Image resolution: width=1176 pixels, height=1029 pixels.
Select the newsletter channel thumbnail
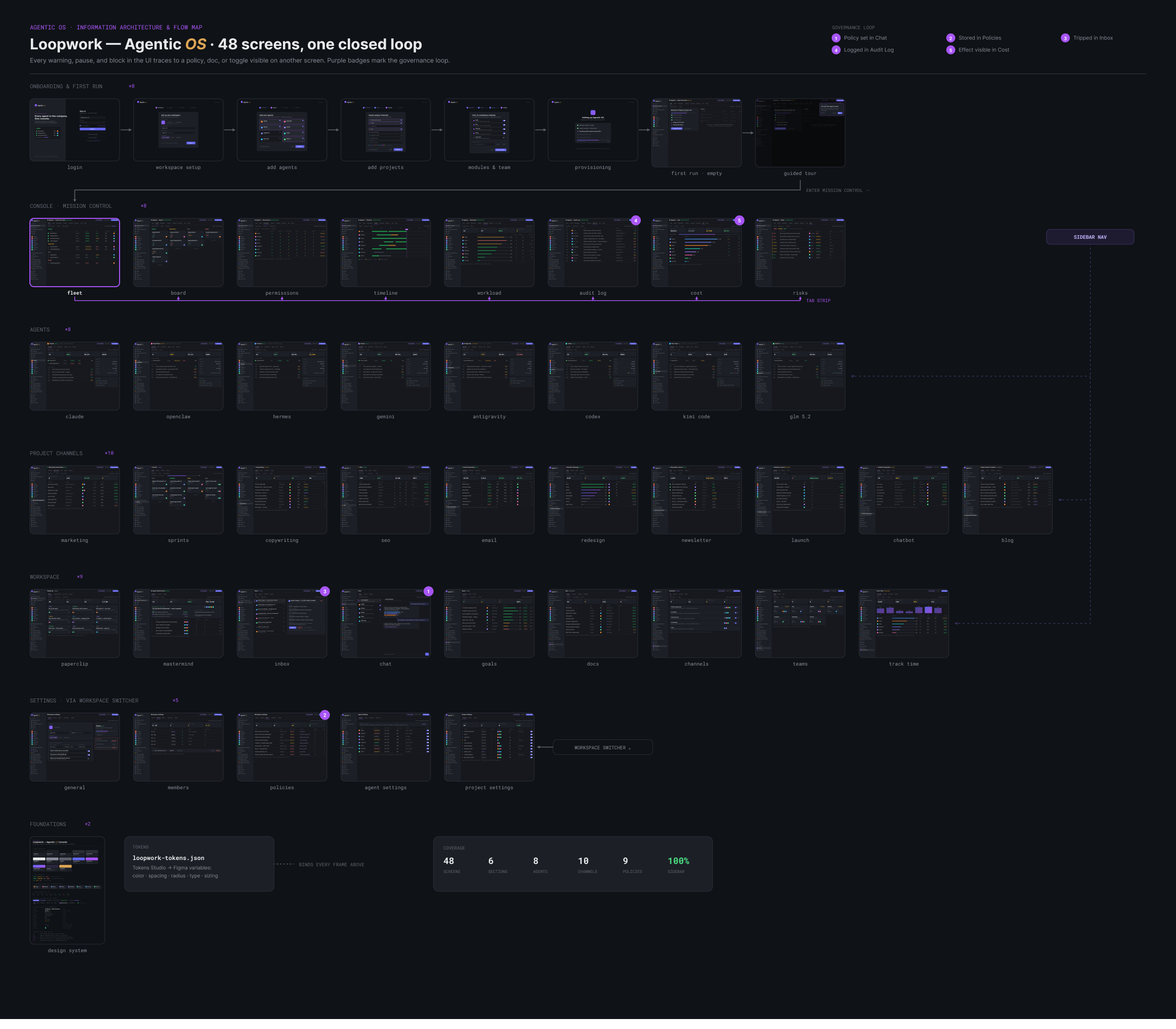(697, 500)
